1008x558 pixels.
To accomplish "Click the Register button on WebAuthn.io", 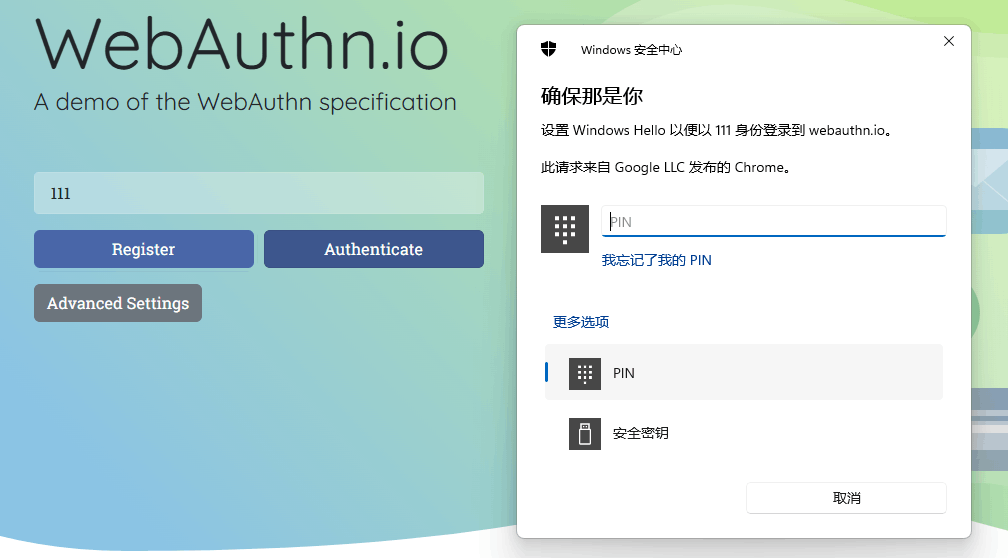I will (x=144, y=249).
